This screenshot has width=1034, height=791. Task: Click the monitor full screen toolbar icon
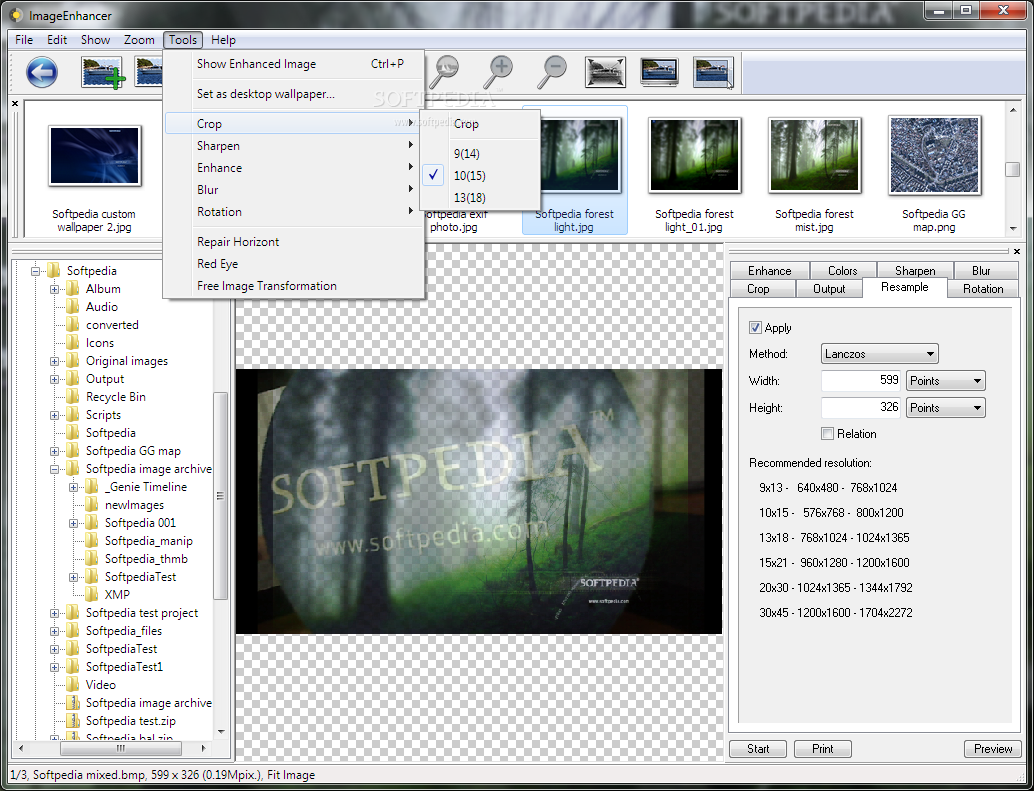click(659, 72)
